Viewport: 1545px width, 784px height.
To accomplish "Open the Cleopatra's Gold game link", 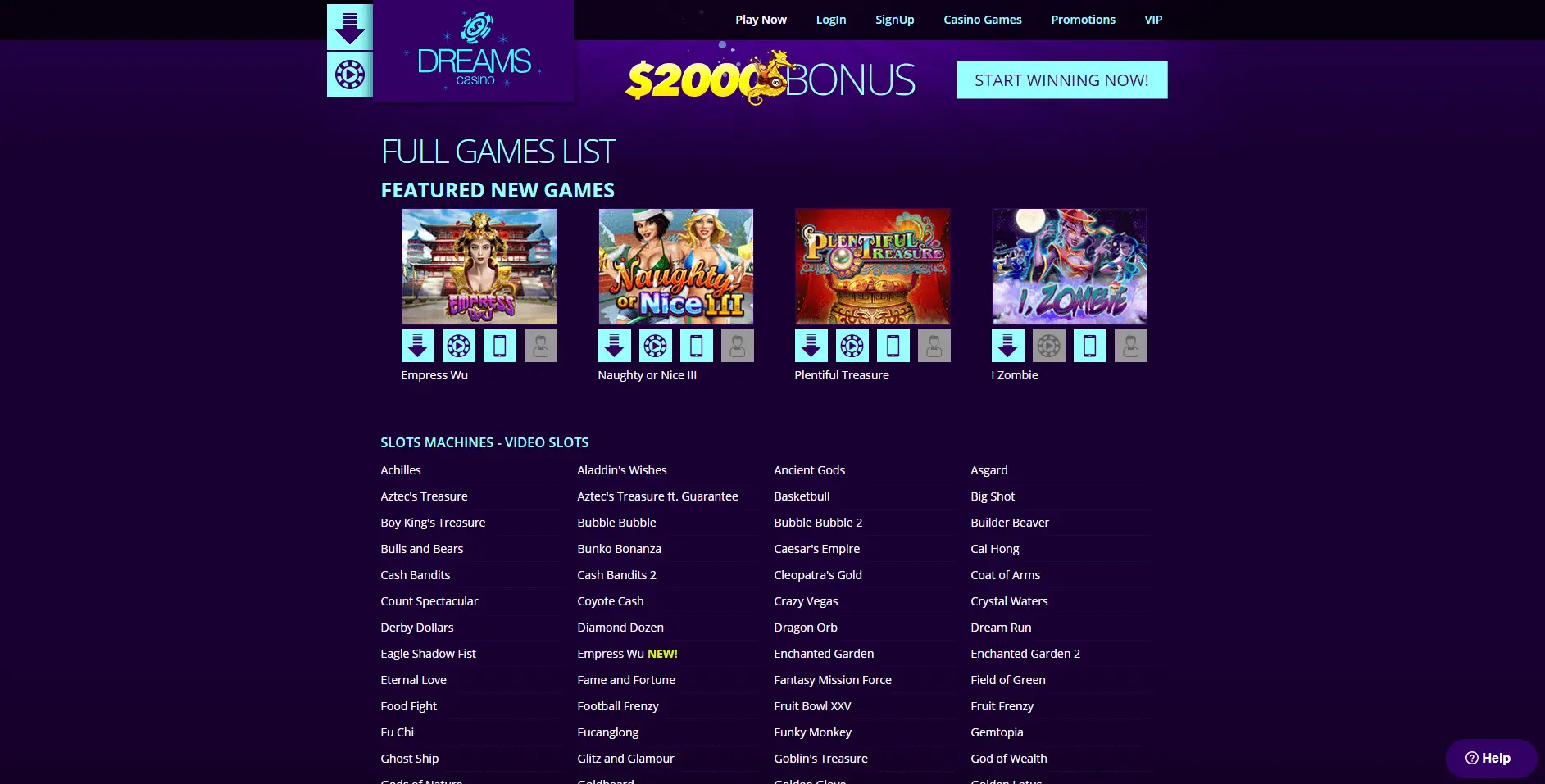I will click(818, 575).
